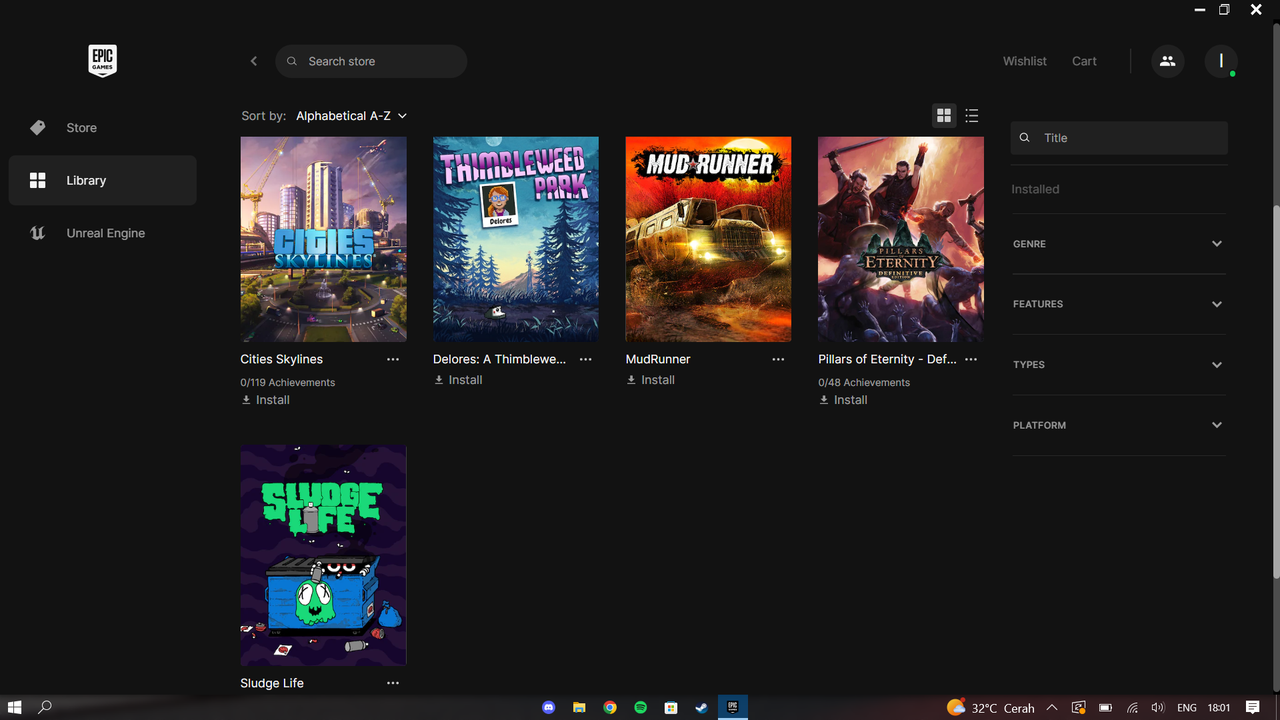Click the Search store field

point(371,61)
